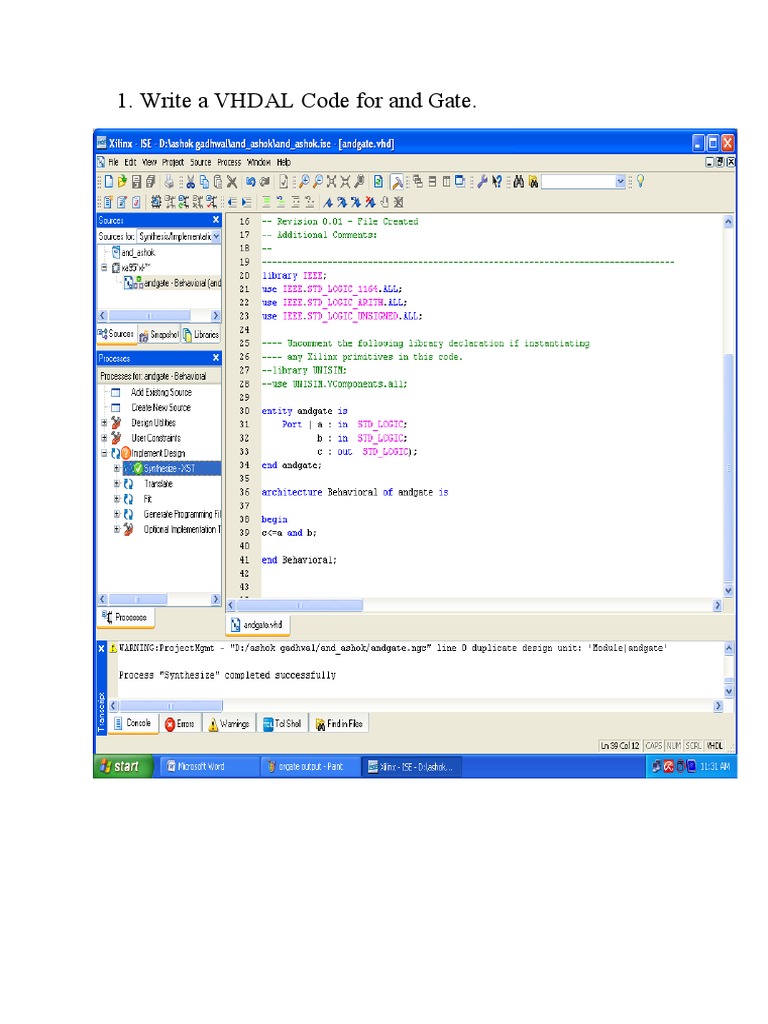
Task: Switch to Microsoft Word in taskbar
Action: [208, 767]
